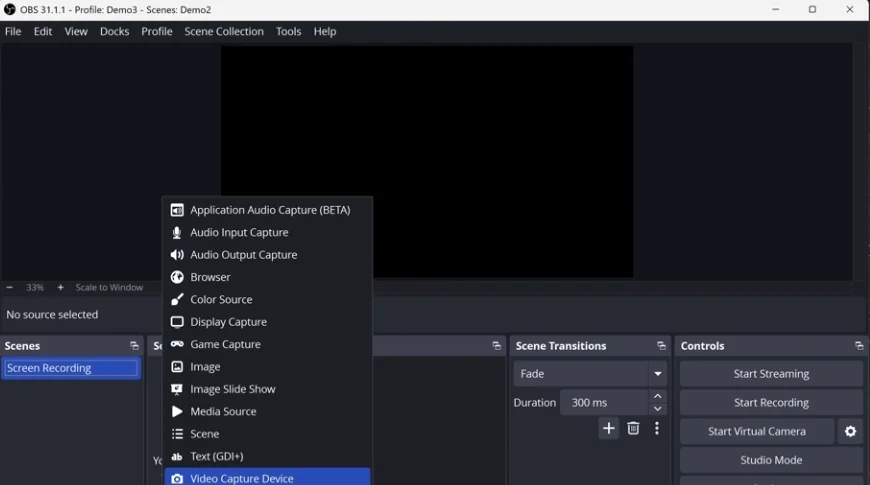Add a Text (GDI+) source
Viewport: 870px width, 485px height.
[x=267, y=456]
